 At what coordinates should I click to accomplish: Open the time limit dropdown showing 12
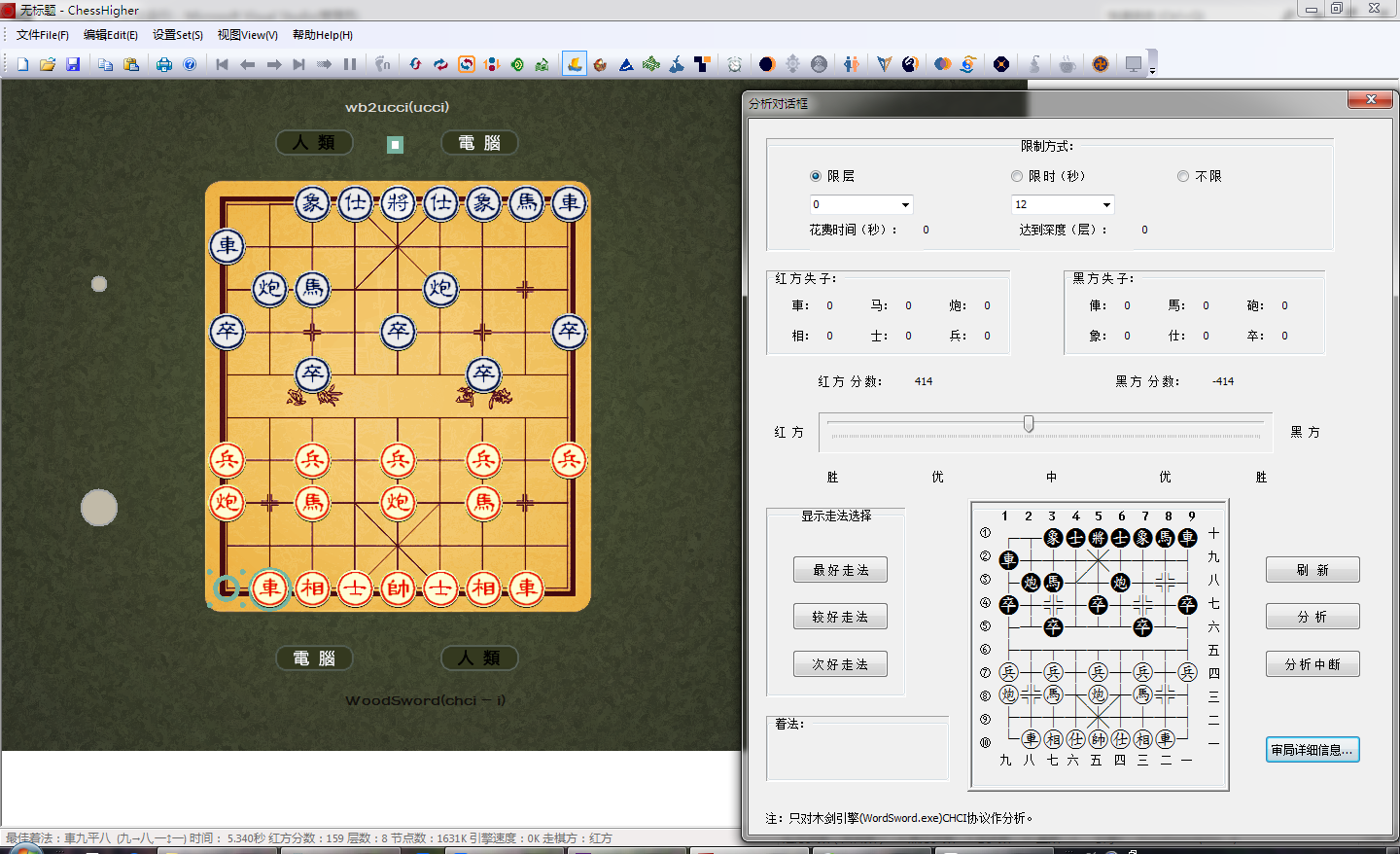[1106, 205]
